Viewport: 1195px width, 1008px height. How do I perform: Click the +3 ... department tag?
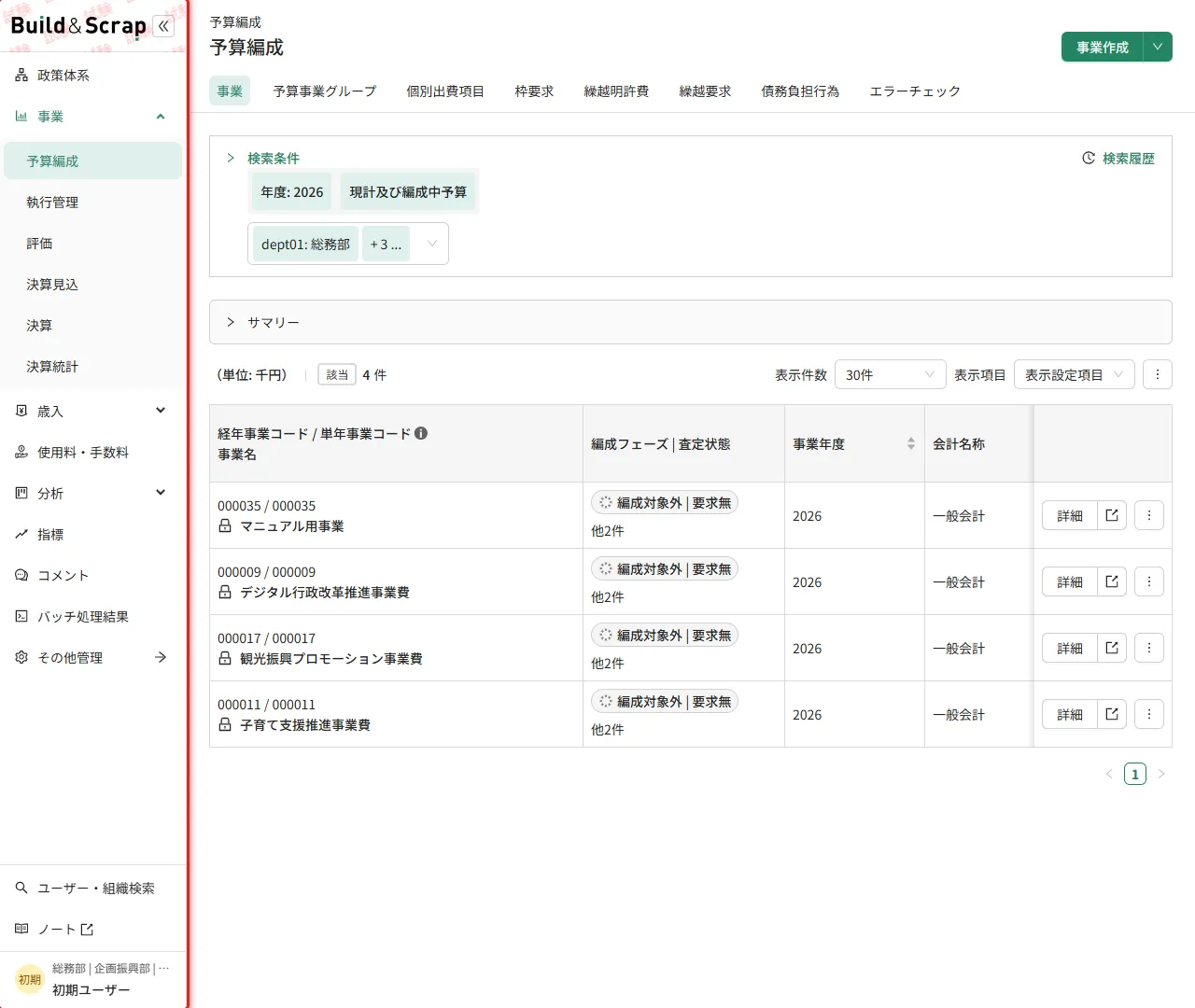point(386,244)
